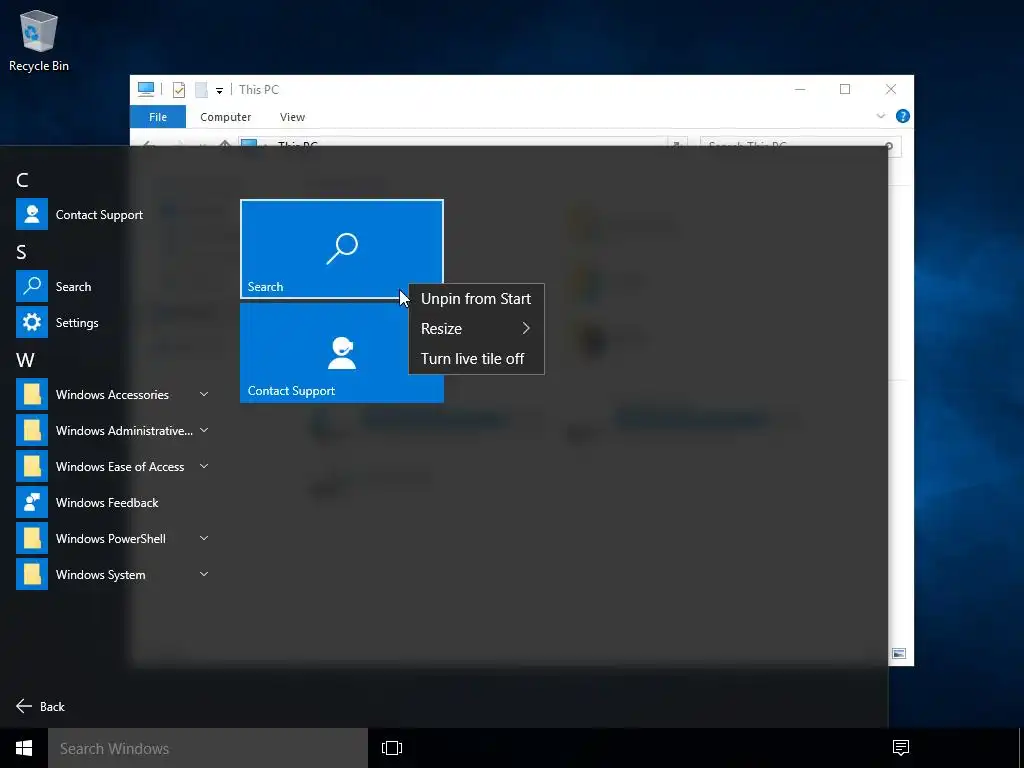Open the Windows Feedback icon
The width and height of the screenshot is (1024, 768).
pos(32,502)
